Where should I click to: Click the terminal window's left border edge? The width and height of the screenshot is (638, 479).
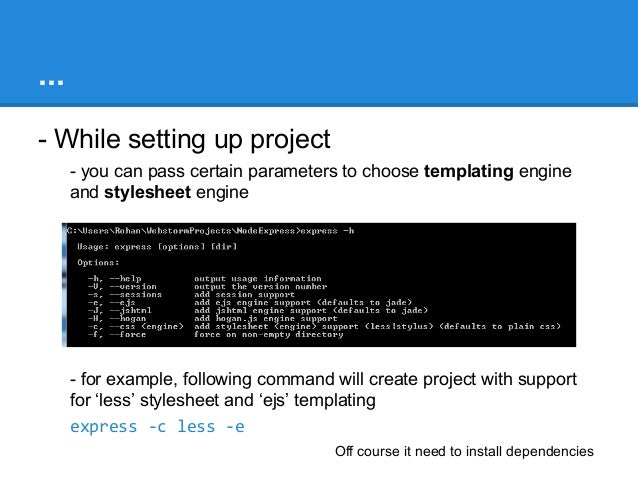(64, 285)
